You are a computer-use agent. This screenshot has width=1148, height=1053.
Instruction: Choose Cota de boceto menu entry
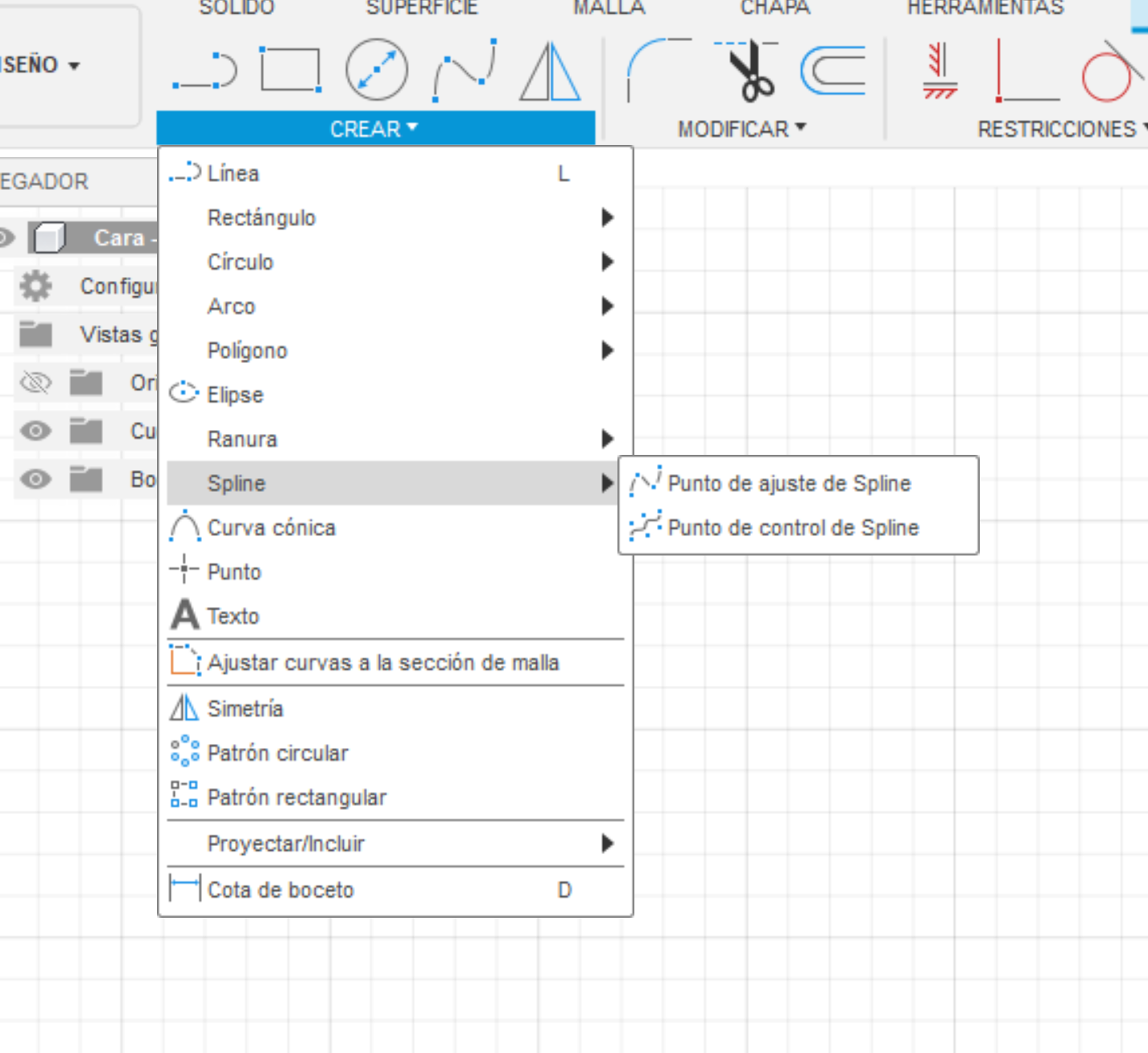(x=395, y=890)
